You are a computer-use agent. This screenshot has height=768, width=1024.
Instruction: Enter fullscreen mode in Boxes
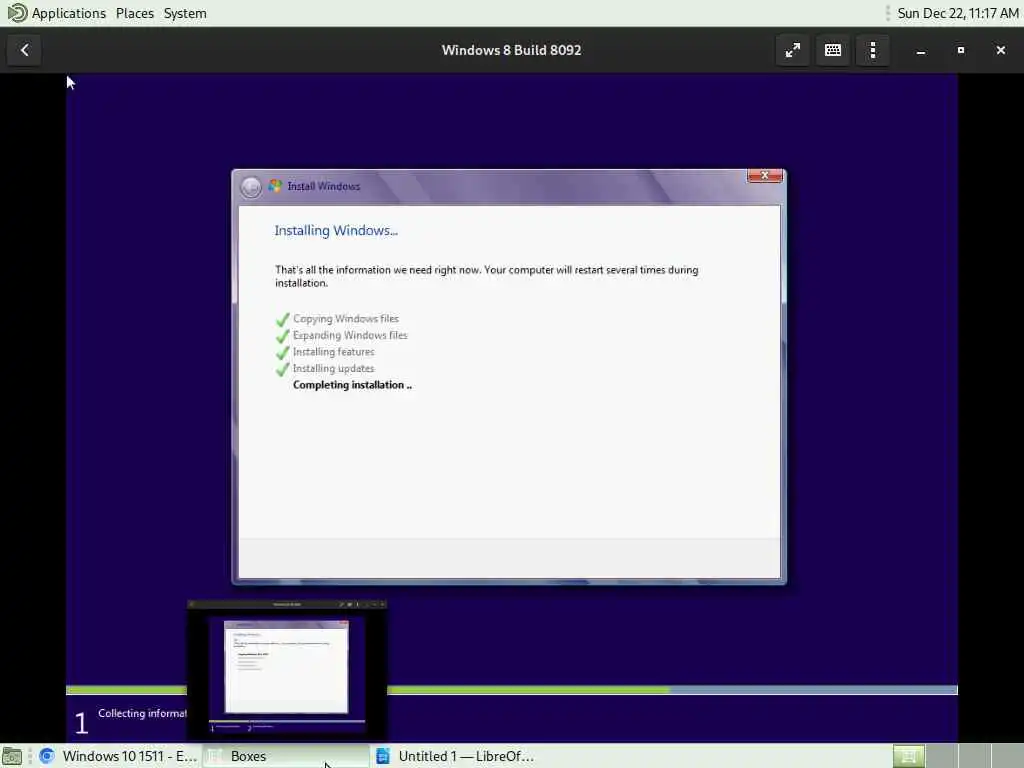coord(793,50)
